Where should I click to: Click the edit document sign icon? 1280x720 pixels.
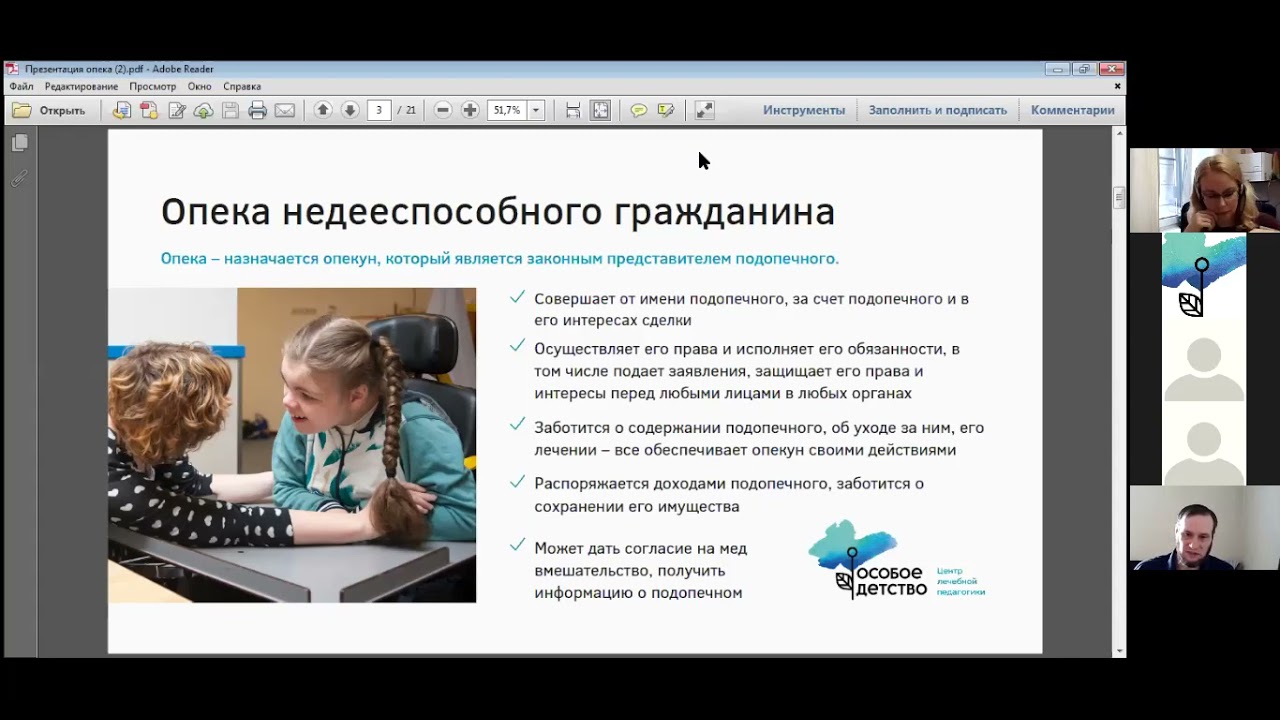click(x=177, y=110)
